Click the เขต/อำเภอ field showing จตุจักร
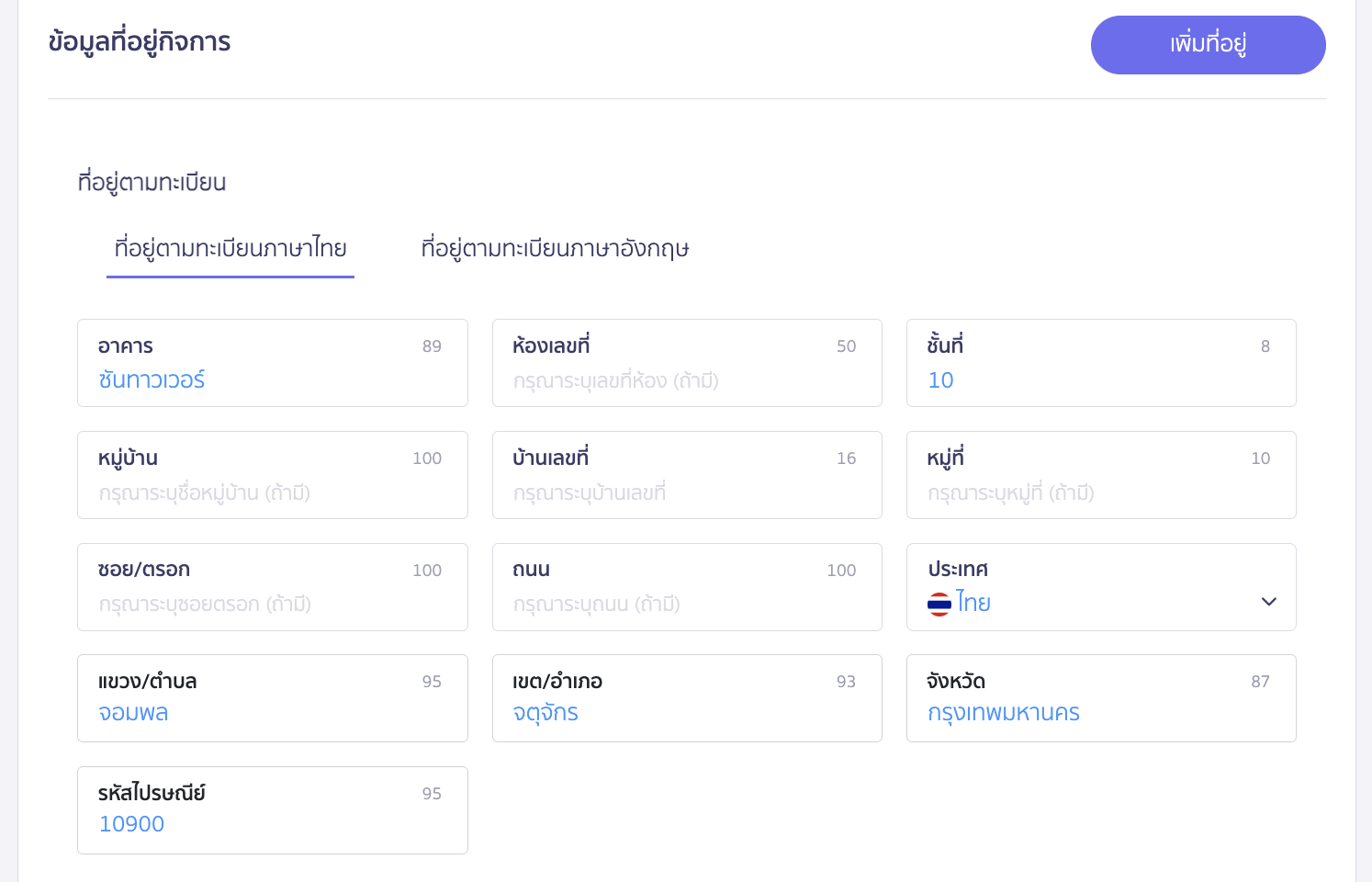 pos(687,698)
